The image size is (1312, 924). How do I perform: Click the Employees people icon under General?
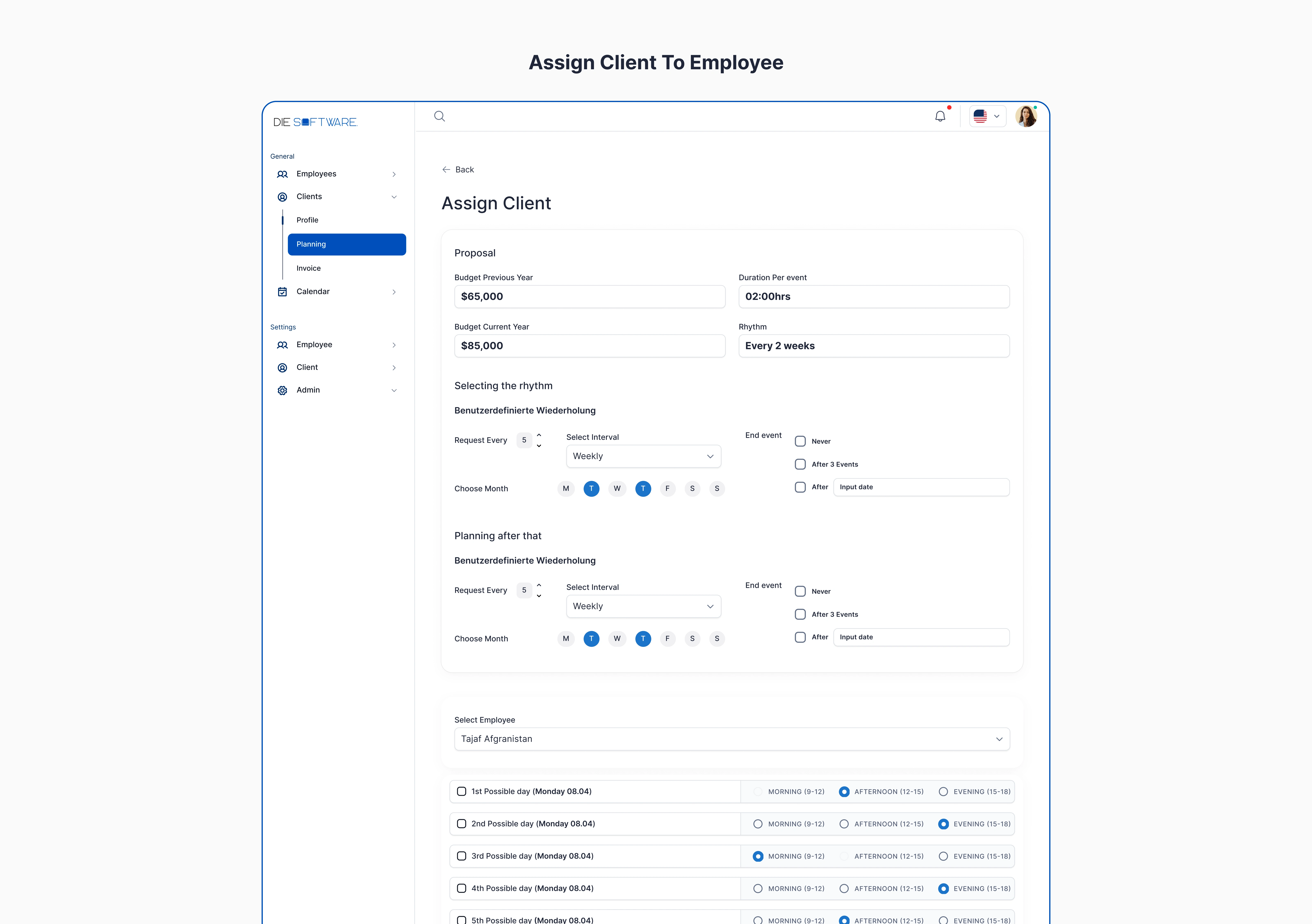point(282,174)
